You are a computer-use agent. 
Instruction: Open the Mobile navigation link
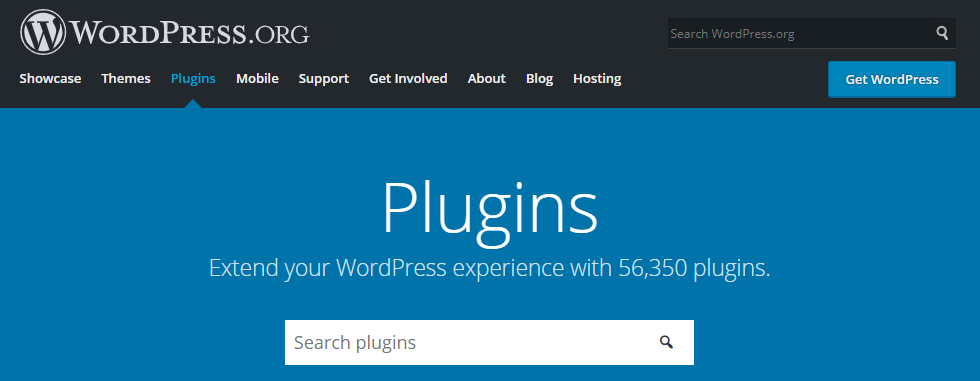coord(257,79)
